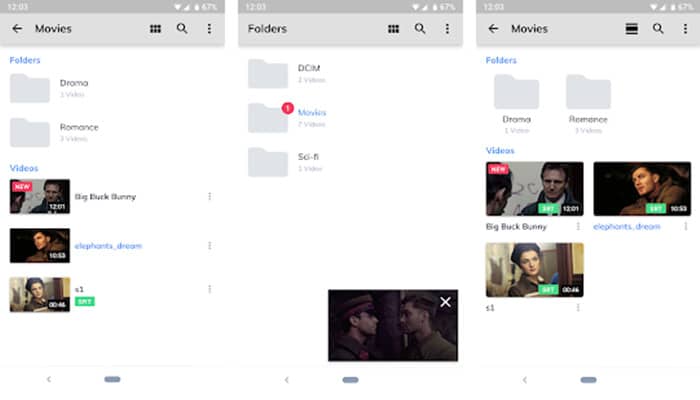
Task: Go back from the left Movies list screen
Action: [17, 29]
